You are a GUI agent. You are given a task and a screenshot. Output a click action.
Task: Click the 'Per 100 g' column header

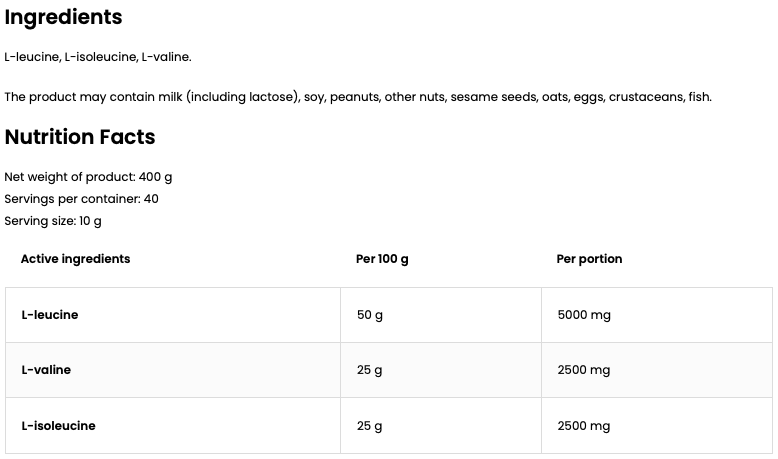pos(382,259)
